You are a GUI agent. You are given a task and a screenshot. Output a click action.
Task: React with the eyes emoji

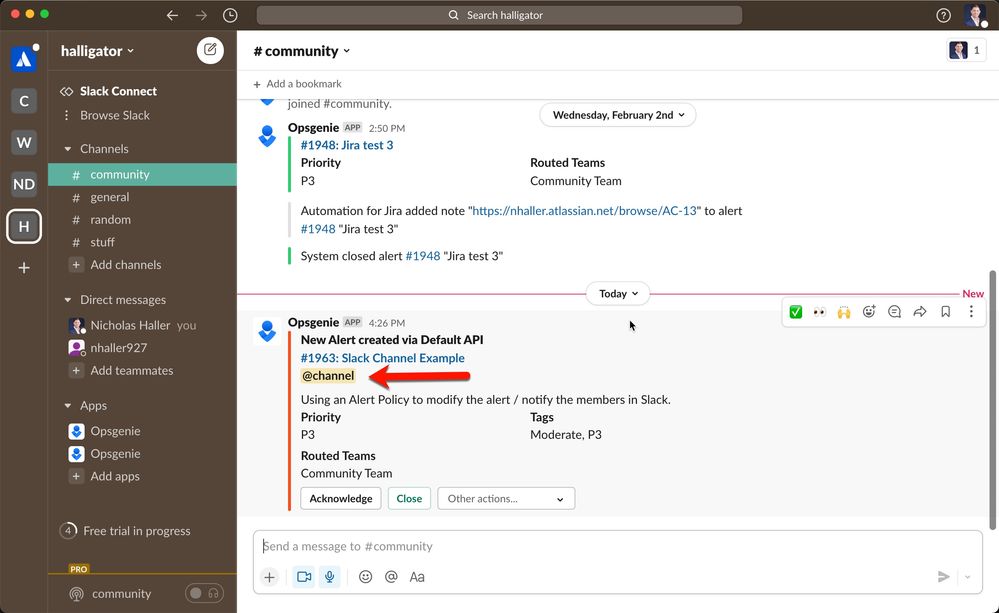pyautogui.click(x=819, y=312)
